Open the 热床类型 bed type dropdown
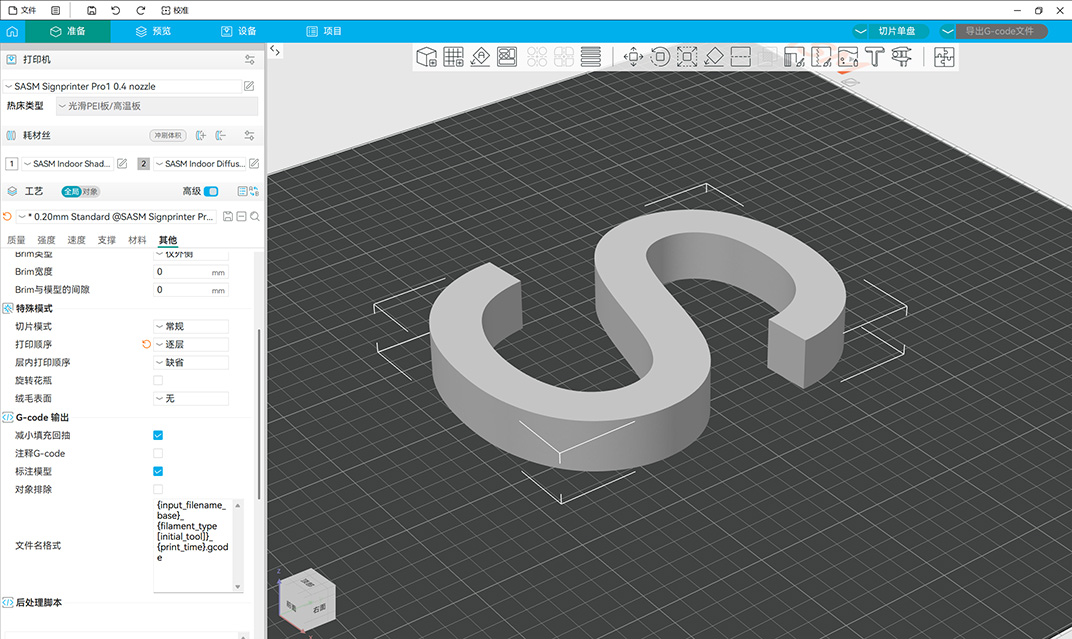This screenshot has width=1072, height=639. pos(156,106)
